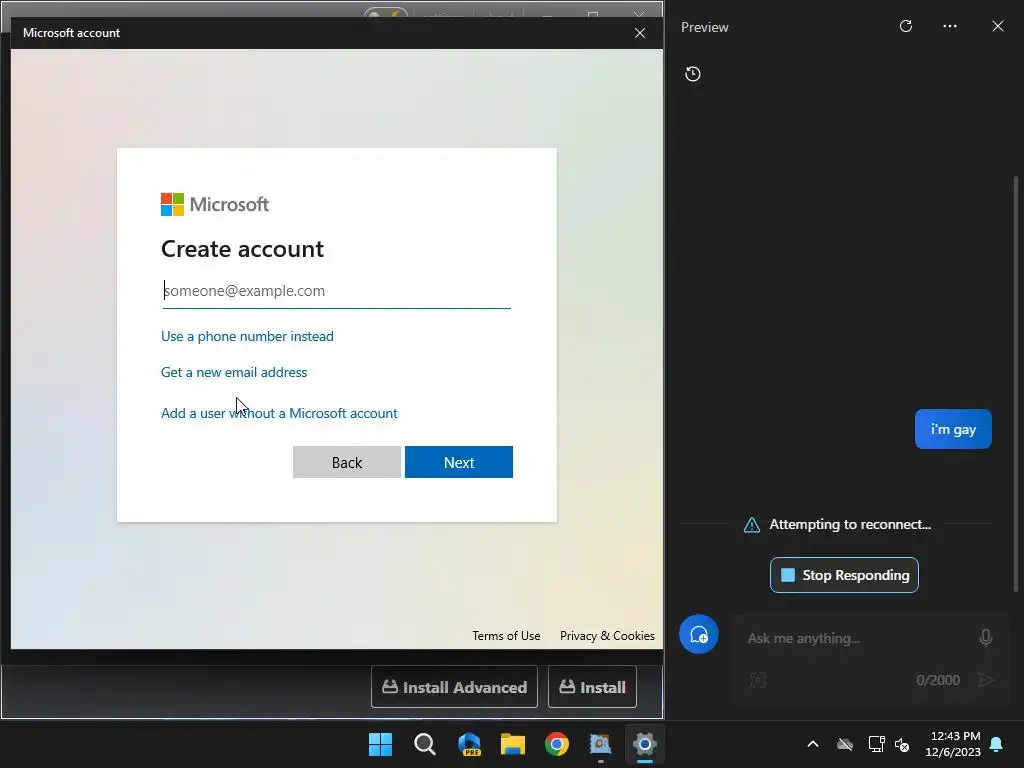Open the clock and date flyout
The height and width of the screenshot is (768, 1024).
tap(953, 744)
